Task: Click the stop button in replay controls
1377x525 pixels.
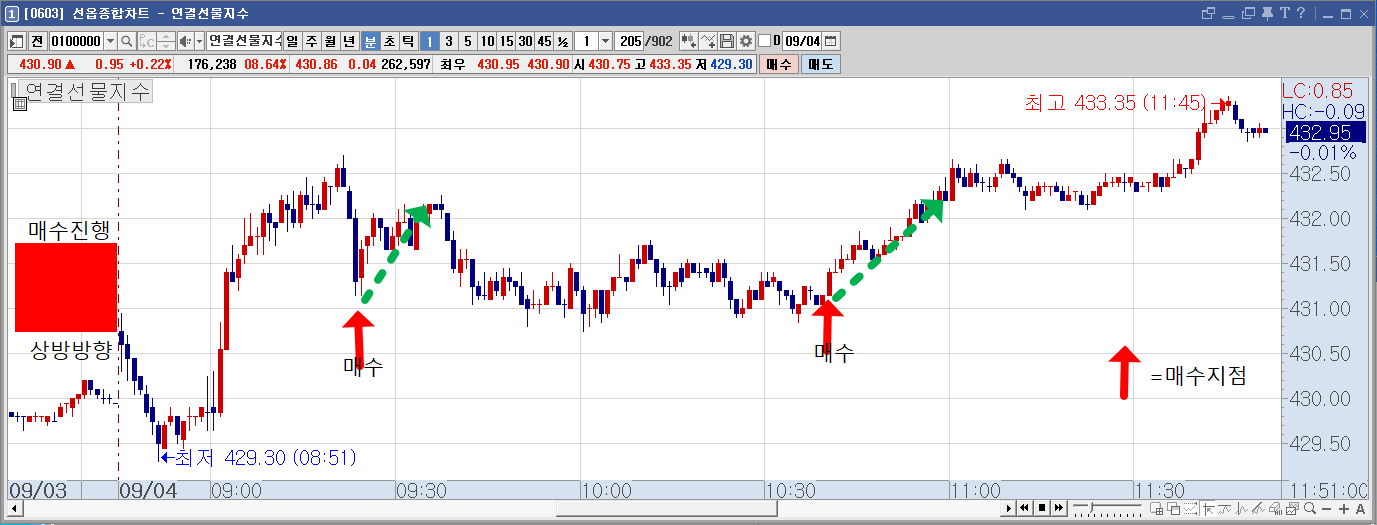Action: click(x=1042, y=508)
